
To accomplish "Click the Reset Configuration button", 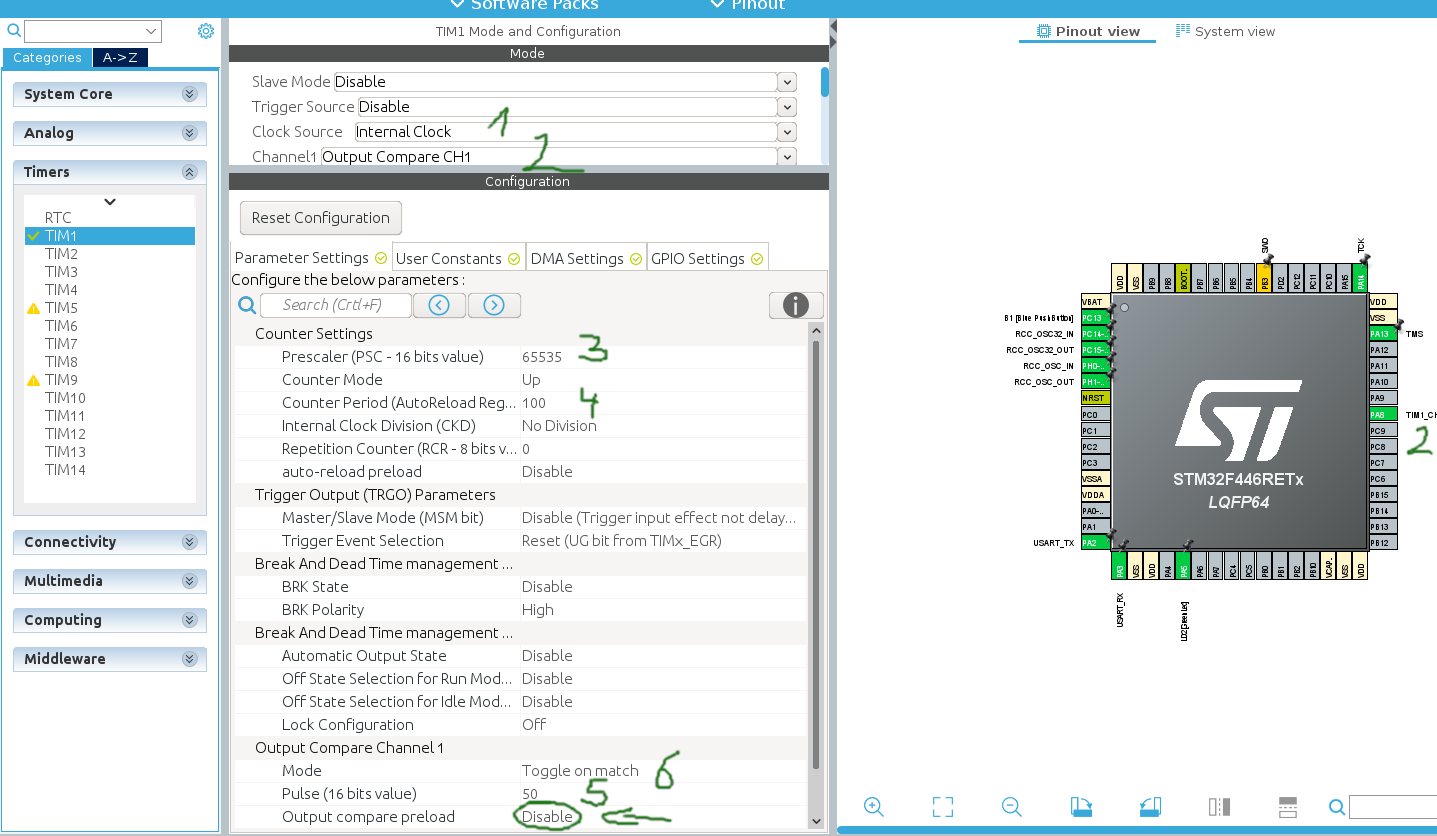I will (321, 218).
